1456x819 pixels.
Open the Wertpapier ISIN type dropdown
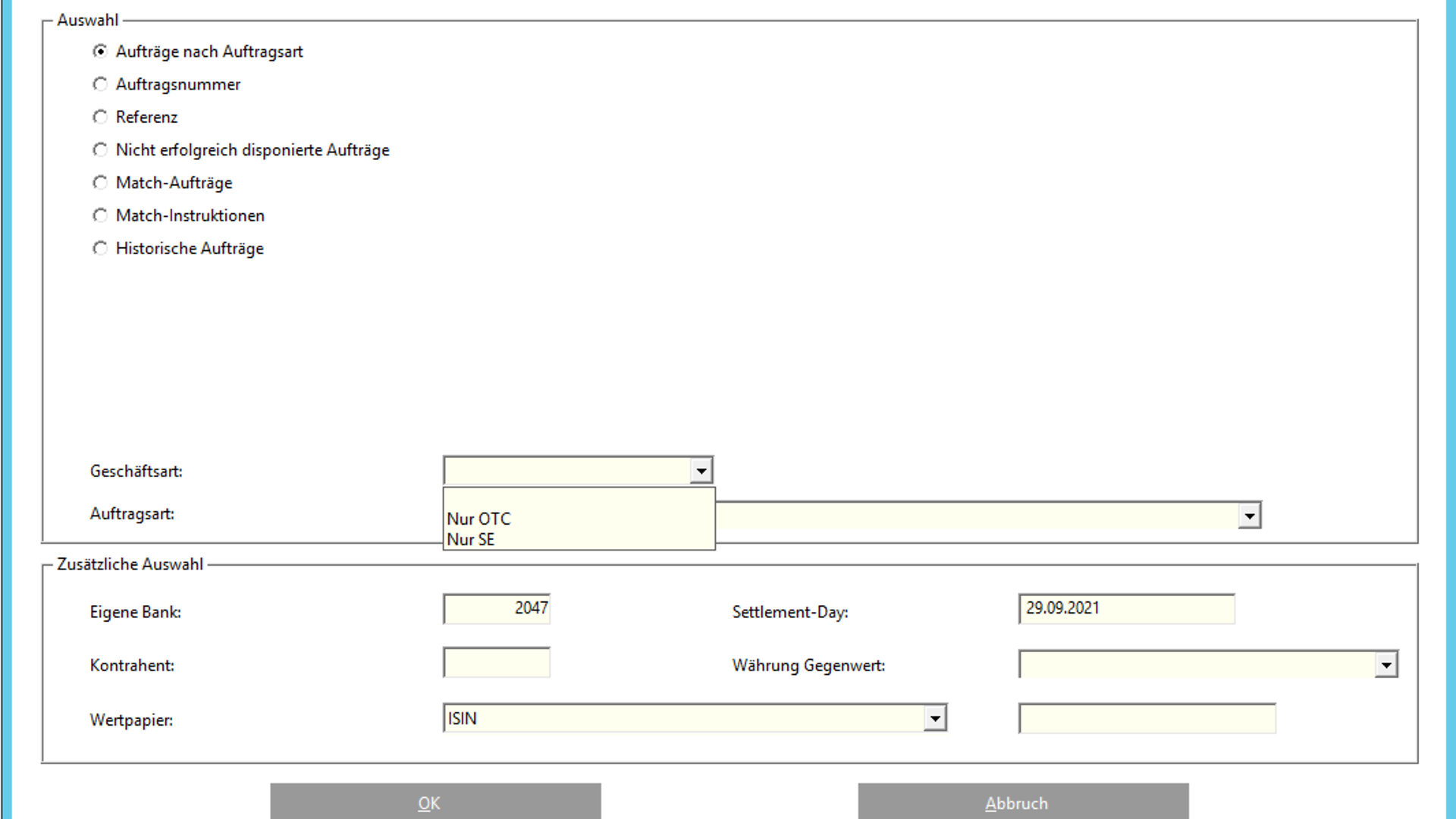934,718
